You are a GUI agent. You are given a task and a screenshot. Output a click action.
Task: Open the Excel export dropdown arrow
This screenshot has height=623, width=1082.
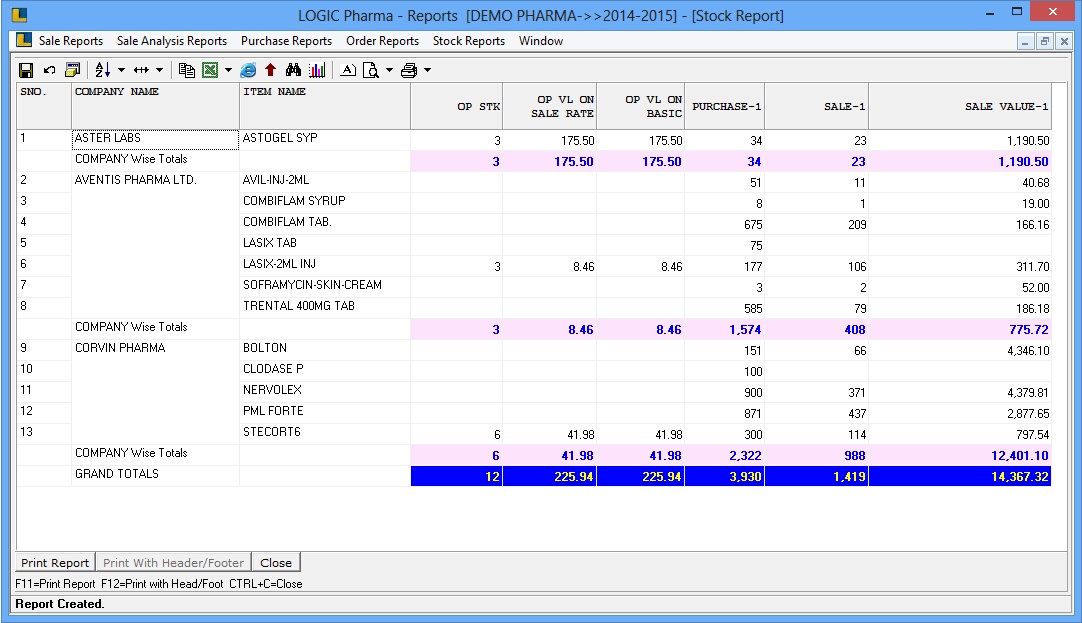click(228, 70)
